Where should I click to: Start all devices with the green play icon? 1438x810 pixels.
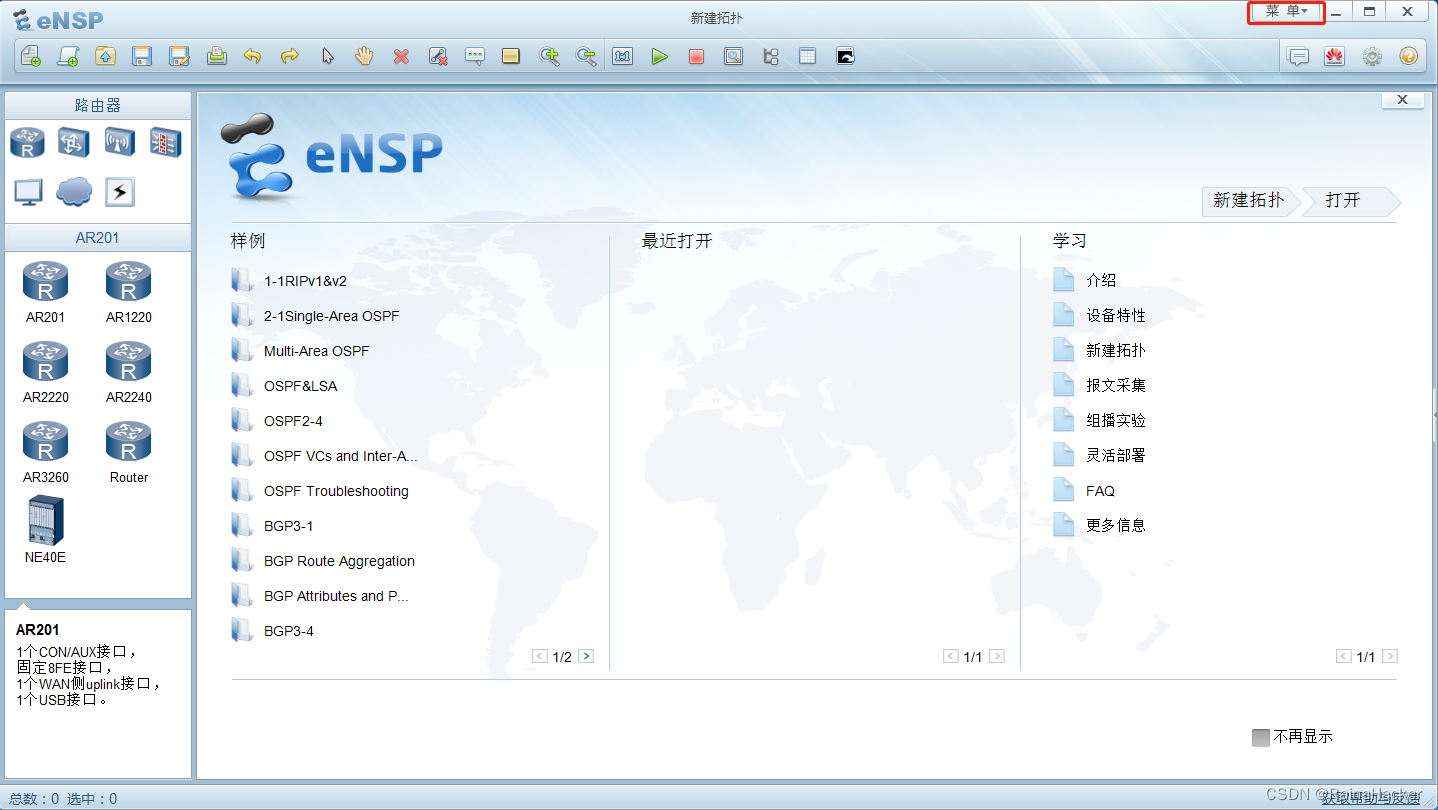click(x=660, y=56)
